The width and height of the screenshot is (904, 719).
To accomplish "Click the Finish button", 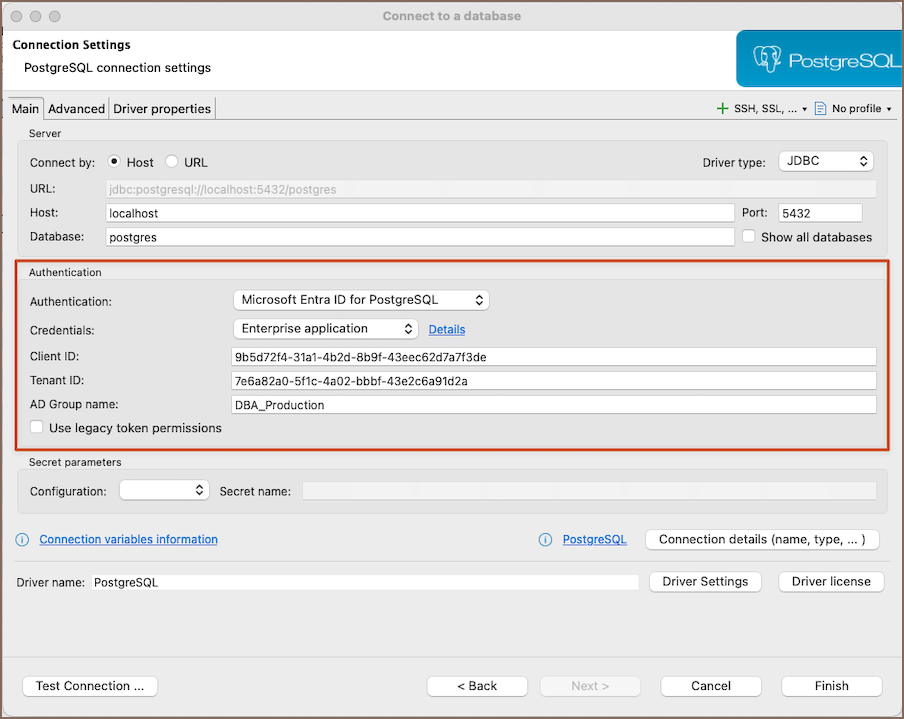I will click(x=831, y=686).
